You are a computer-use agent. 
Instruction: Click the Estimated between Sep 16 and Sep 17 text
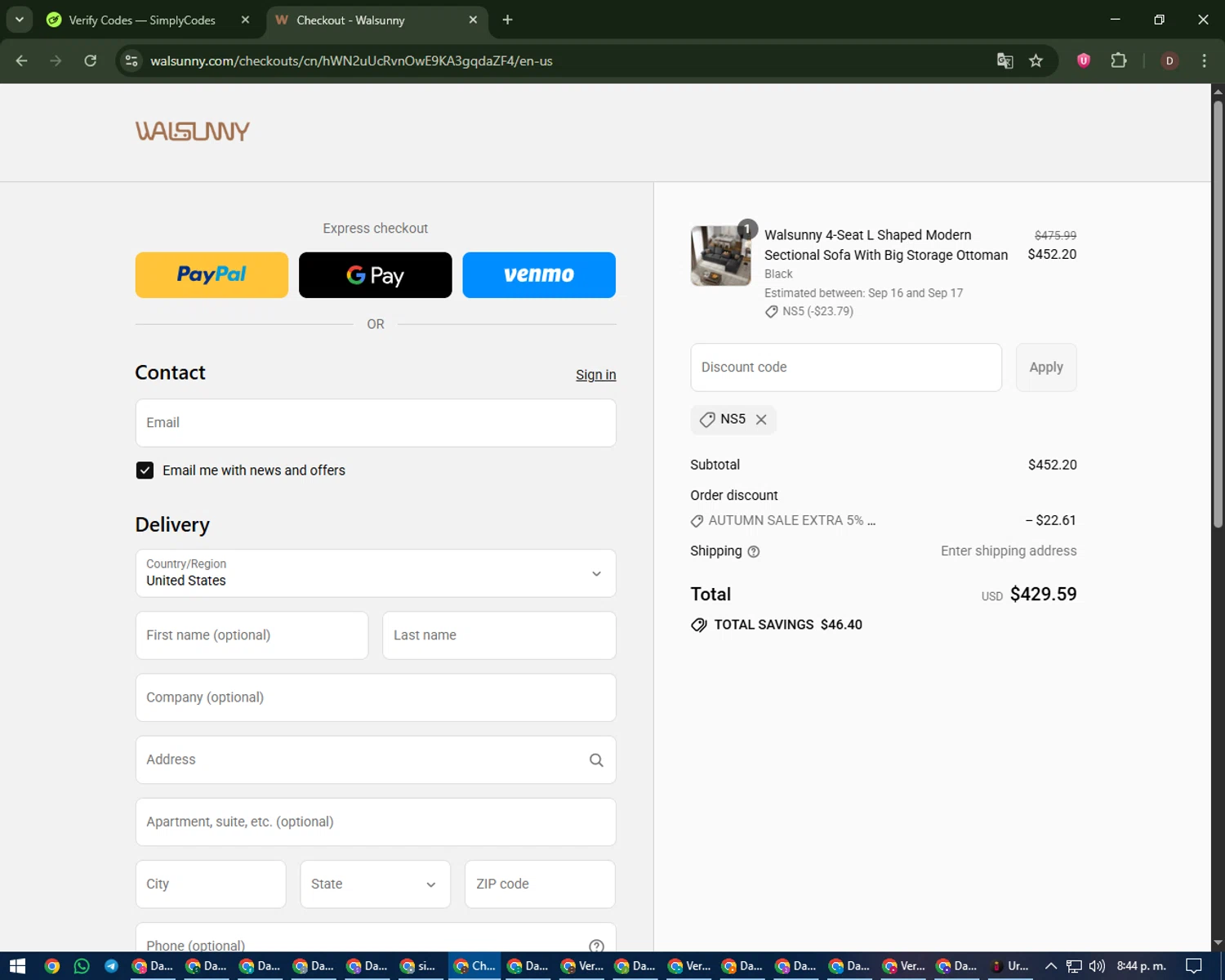click(863, 293)
